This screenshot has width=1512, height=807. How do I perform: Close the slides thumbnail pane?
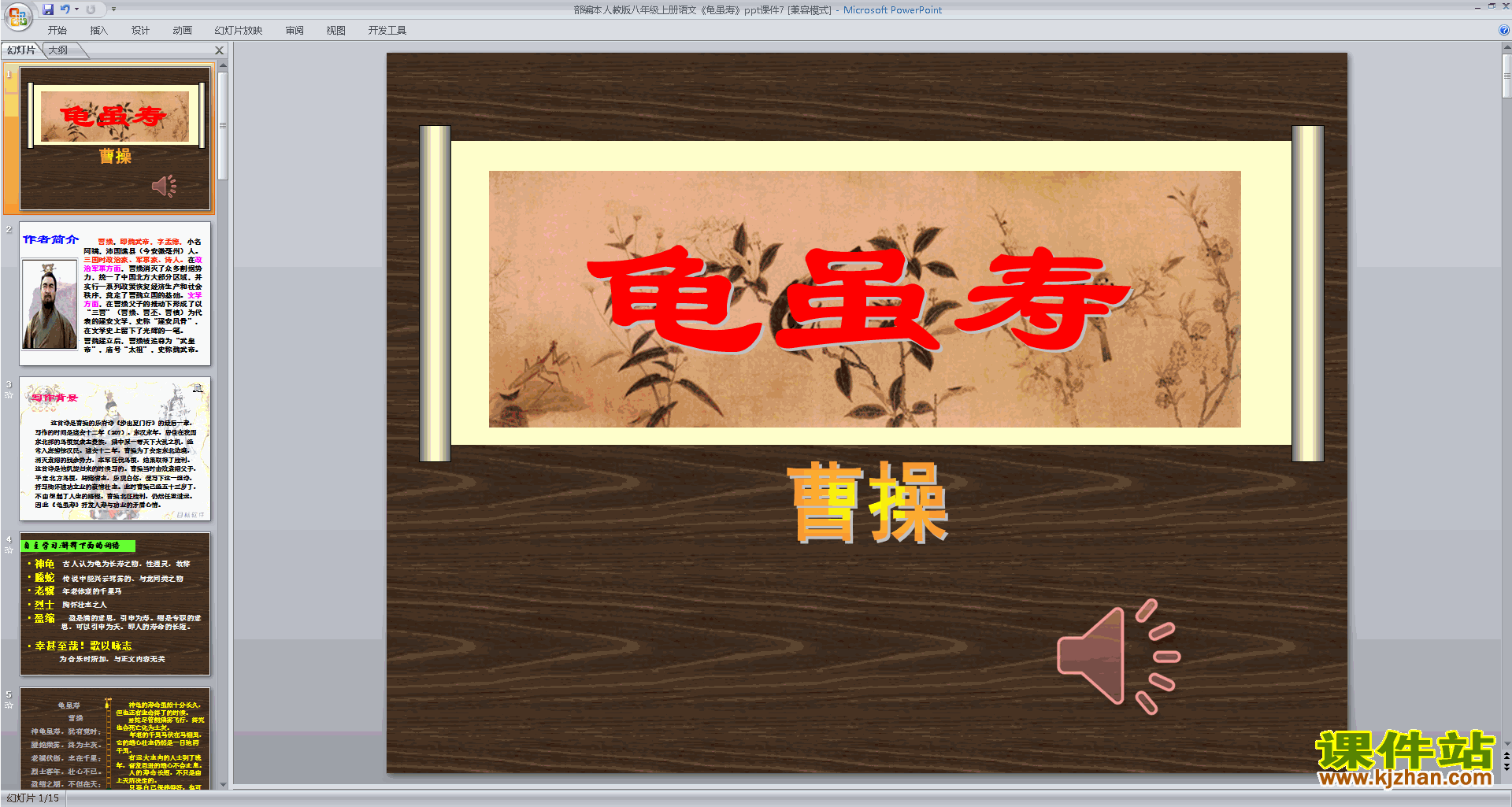(220, 50)
